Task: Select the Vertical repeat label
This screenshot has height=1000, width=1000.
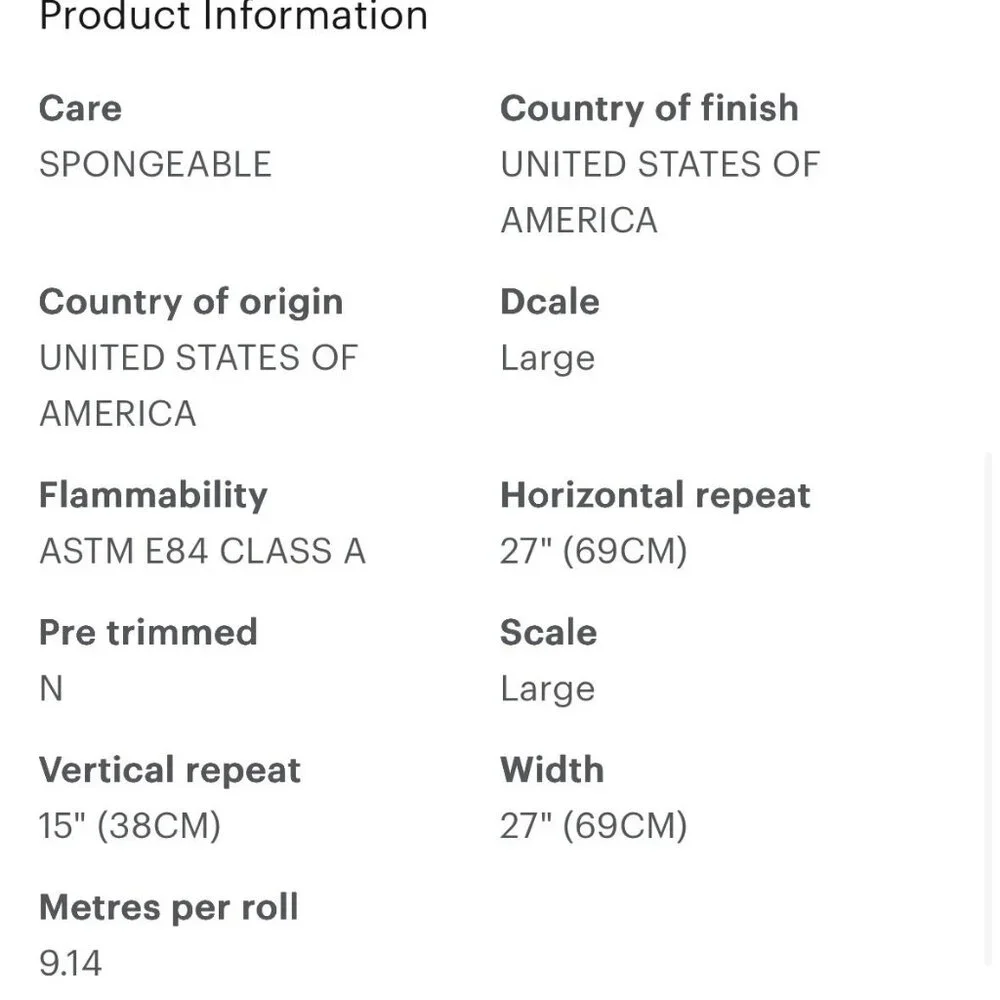Action: [170, 770]
